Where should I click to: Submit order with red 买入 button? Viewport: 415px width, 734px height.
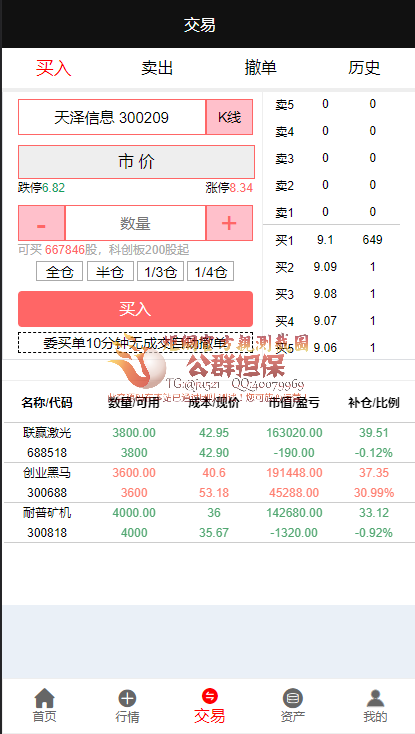135,309
